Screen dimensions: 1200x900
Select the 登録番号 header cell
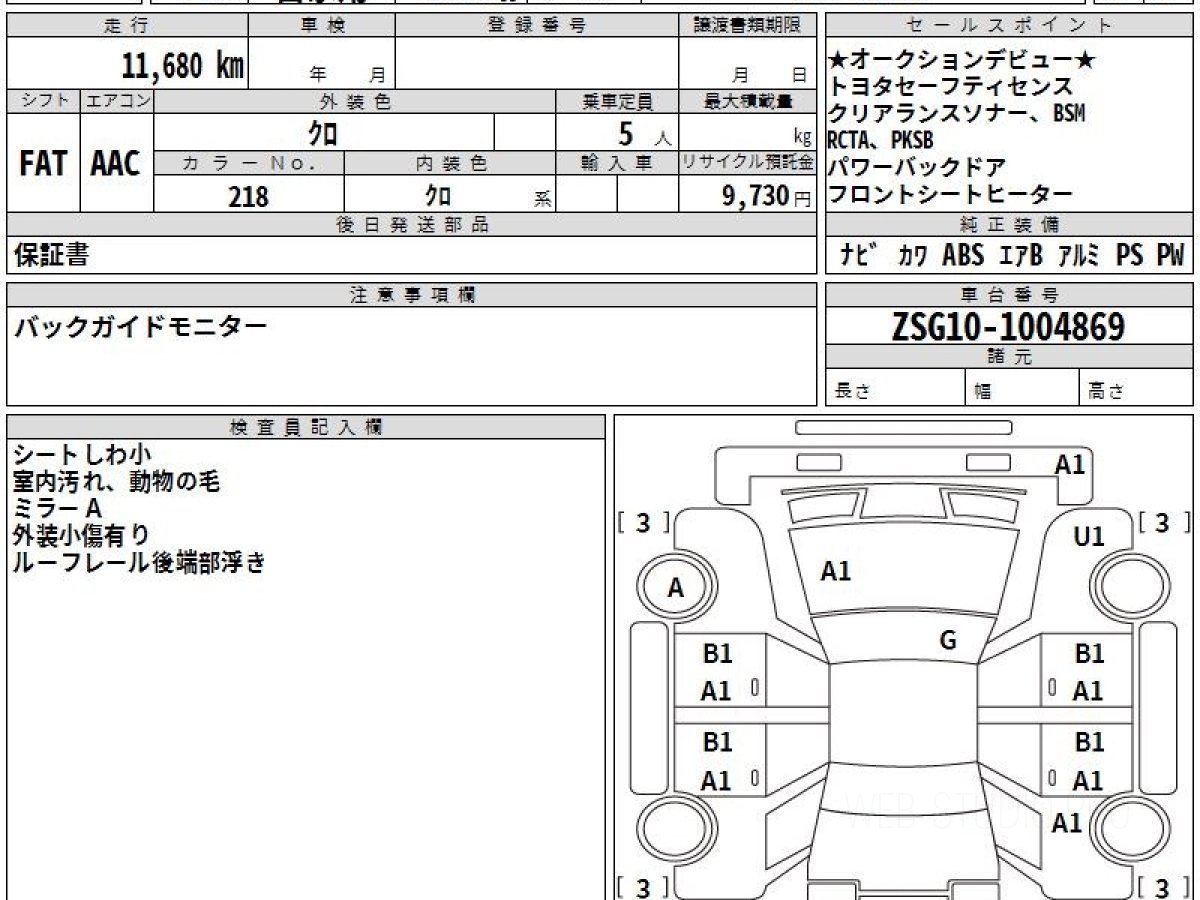point(536,26)
